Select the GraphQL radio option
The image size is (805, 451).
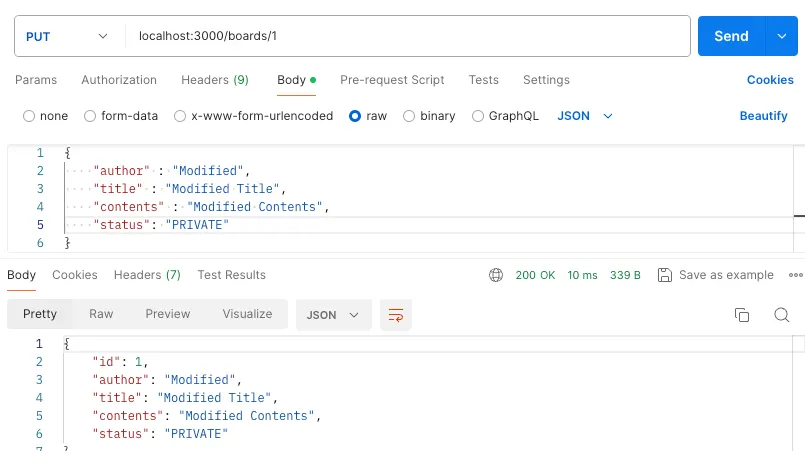(477, 116)
